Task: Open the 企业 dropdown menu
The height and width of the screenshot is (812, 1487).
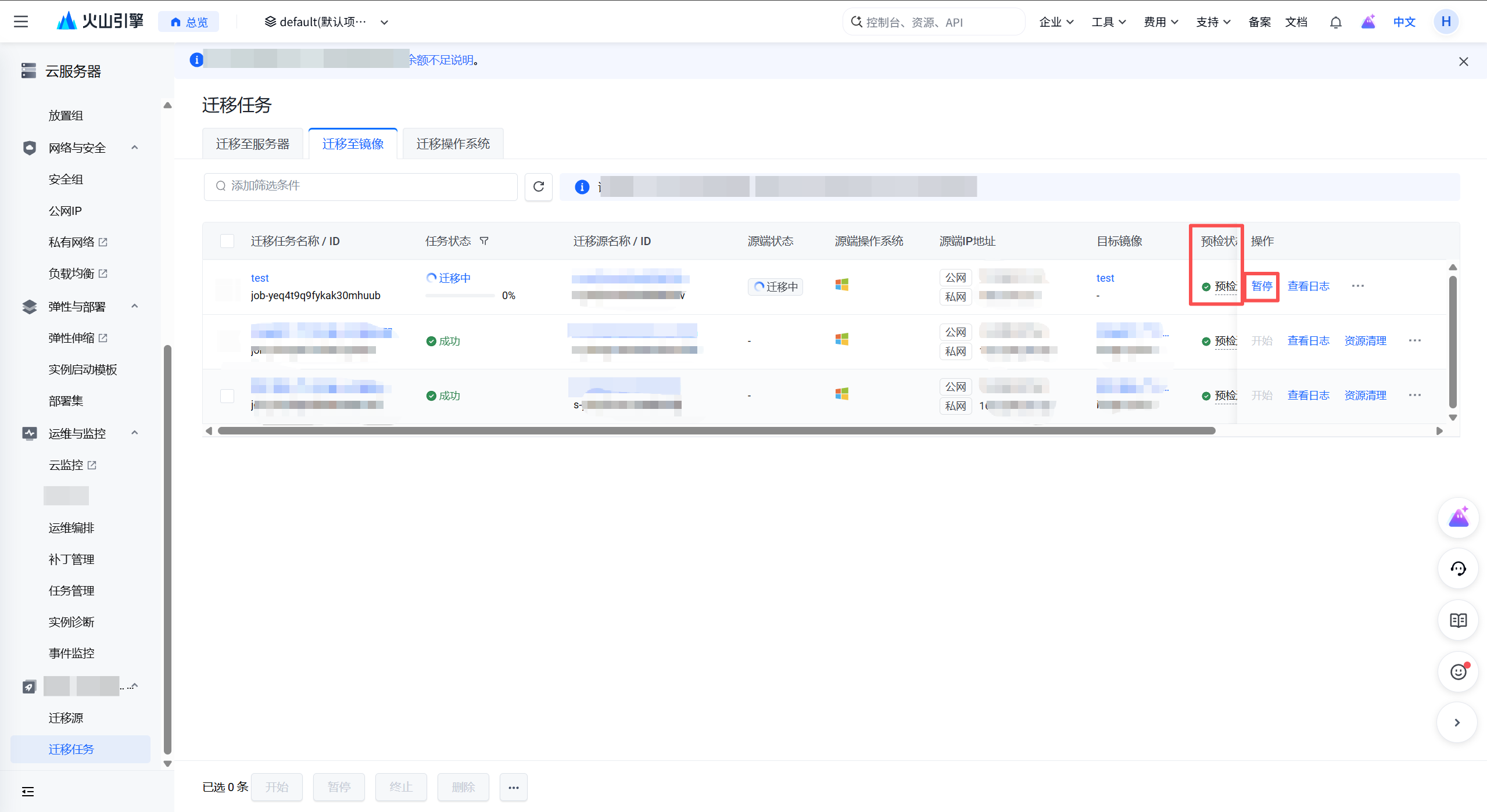Action: (1056, 22)
